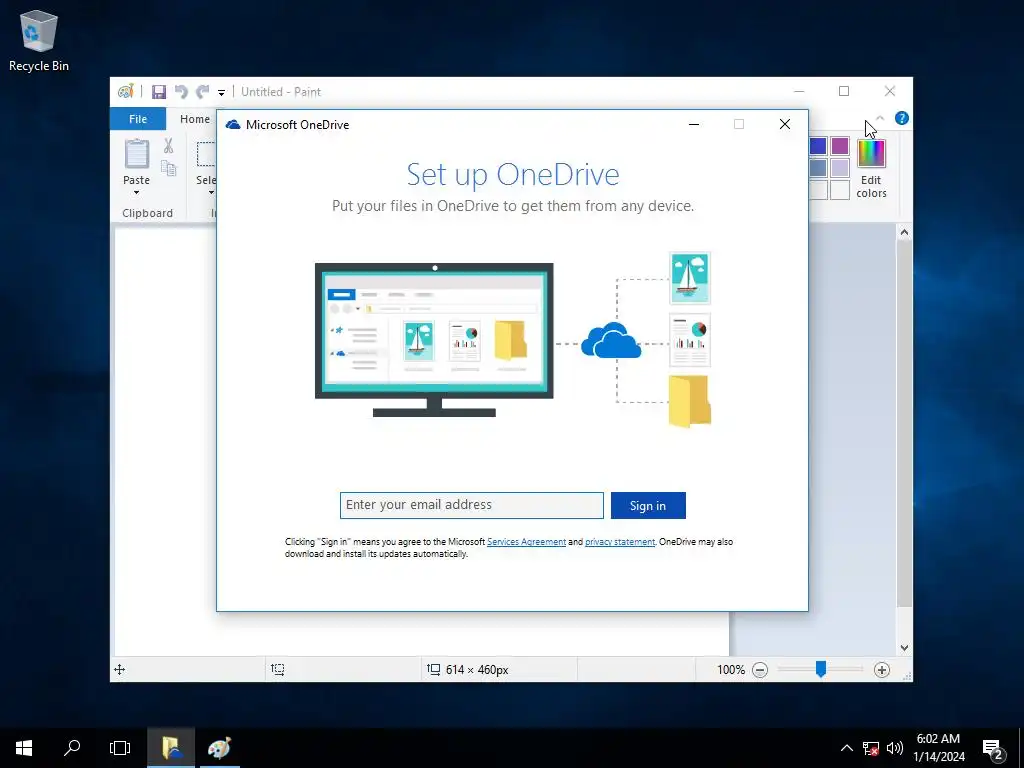Pick the magenta color swatch in Paint's palette
Viewport: 1024px width, 768px height.
coord(840,146)
